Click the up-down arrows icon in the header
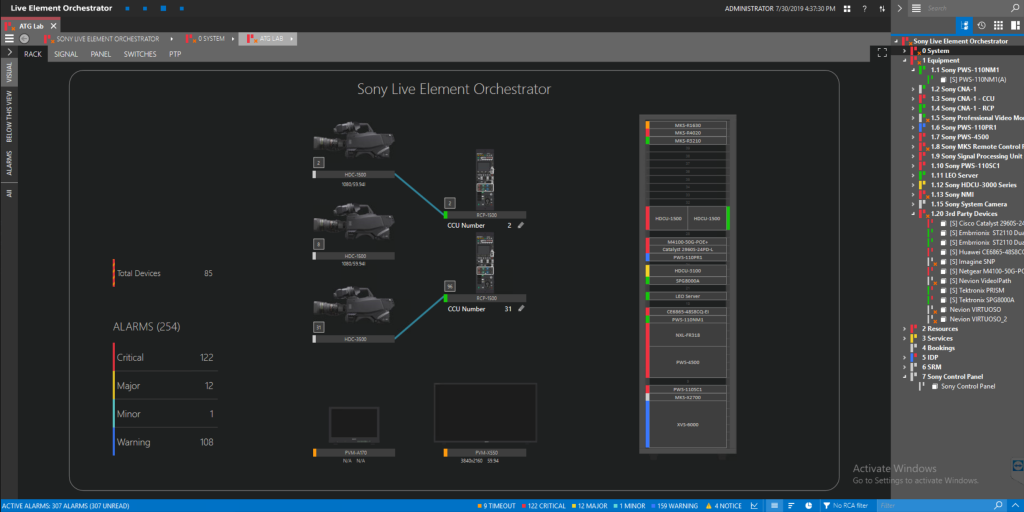The height and width of the screenshot is (512, 1024). click(882, 8)
